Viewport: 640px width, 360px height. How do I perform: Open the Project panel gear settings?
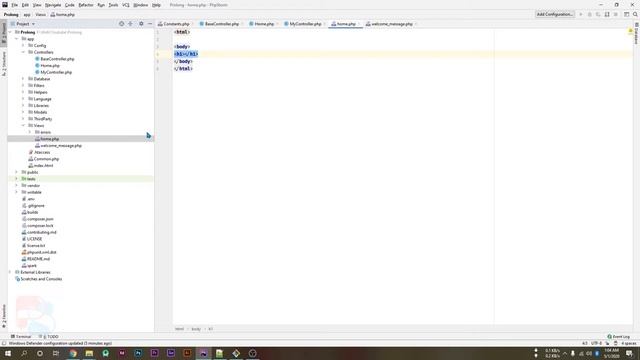pos(141,24)
